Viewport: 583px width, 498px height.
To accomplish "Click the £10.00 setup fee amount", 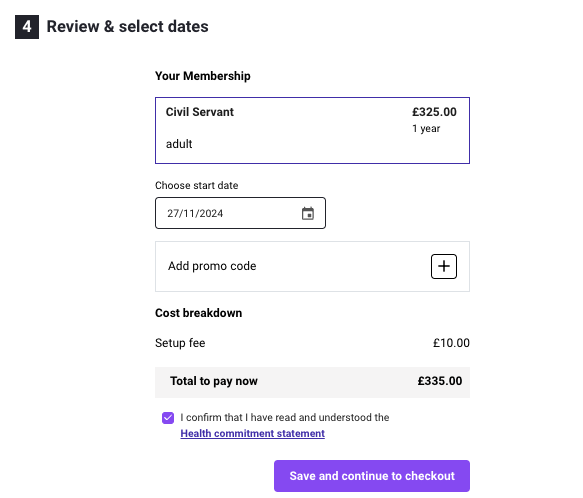I will click(x=451, y=343).
